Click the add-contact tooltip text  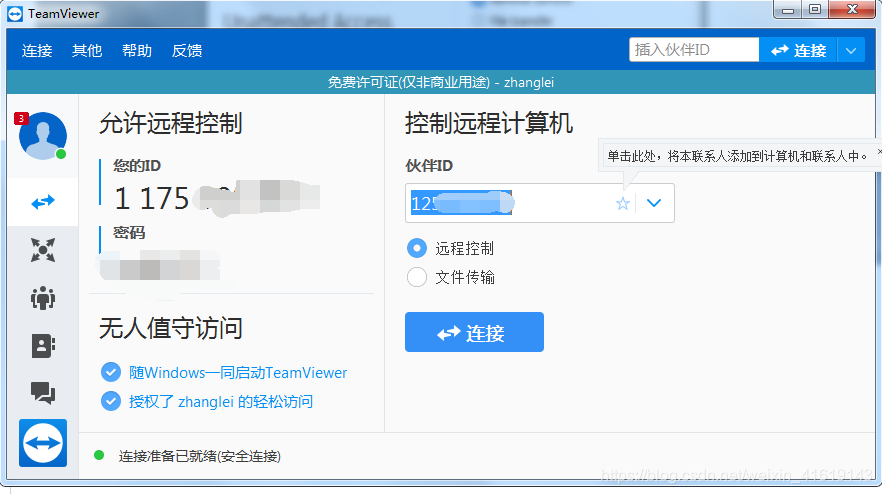click(737, 156)
